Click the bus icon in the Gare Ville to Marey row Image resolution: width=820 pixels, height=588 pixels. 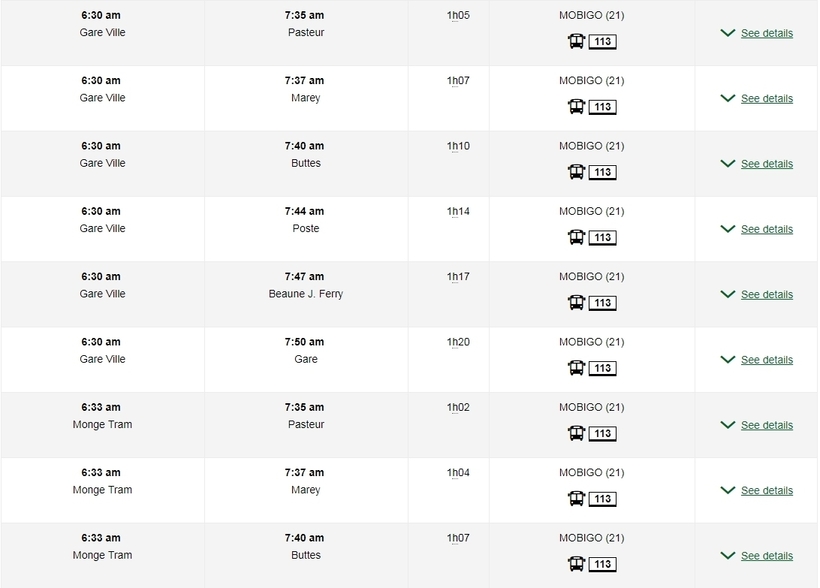(x=576, y=107)
